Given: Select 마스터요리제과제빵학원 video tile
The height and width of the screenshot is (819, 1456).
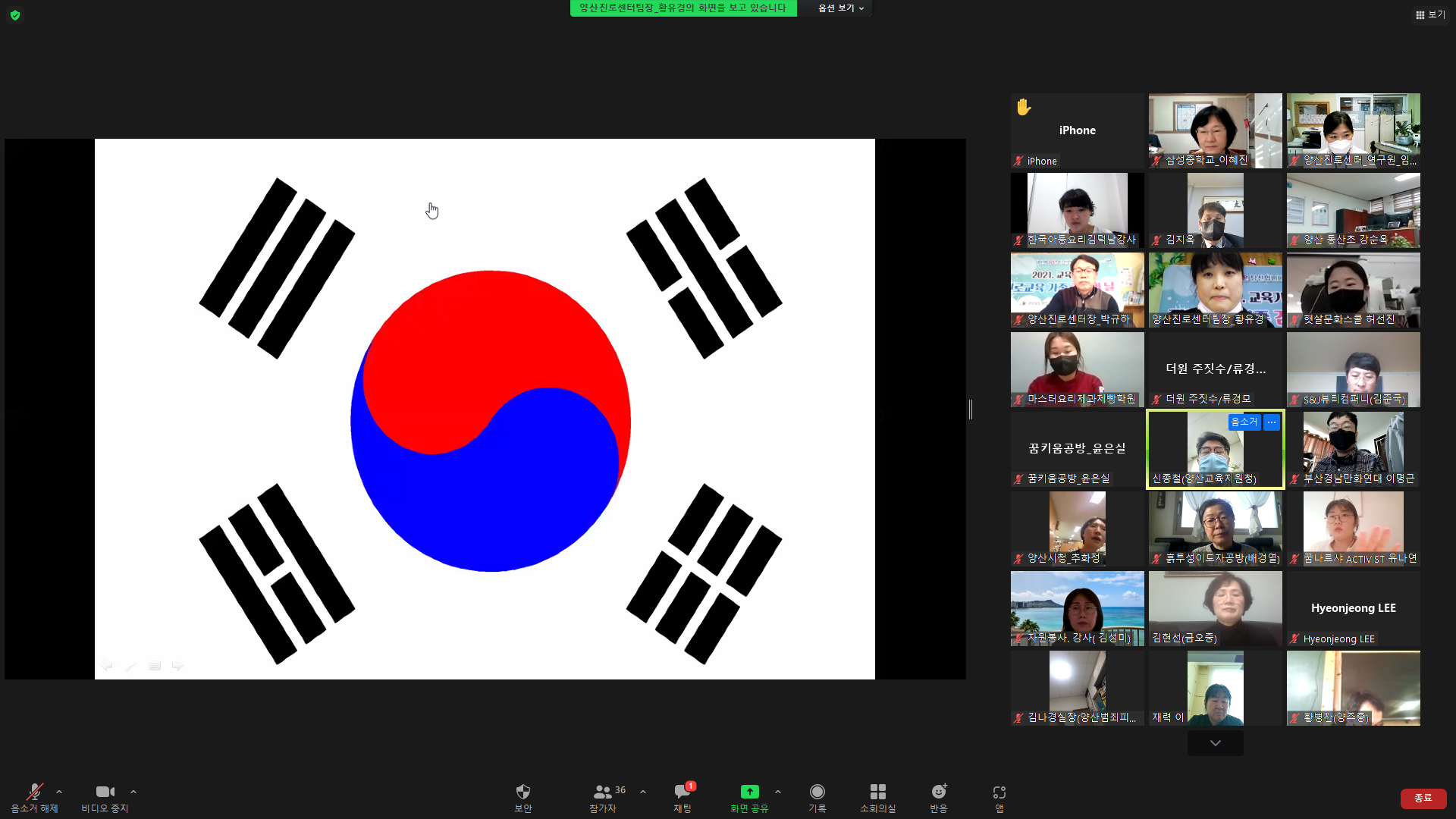Looking at the screenshot, I should point(1077,369).
